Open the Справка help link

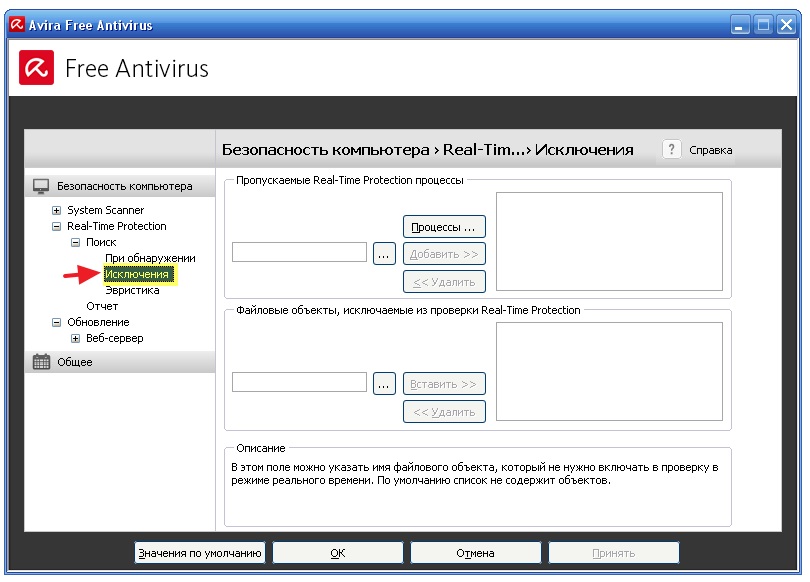tap(711, 150)
